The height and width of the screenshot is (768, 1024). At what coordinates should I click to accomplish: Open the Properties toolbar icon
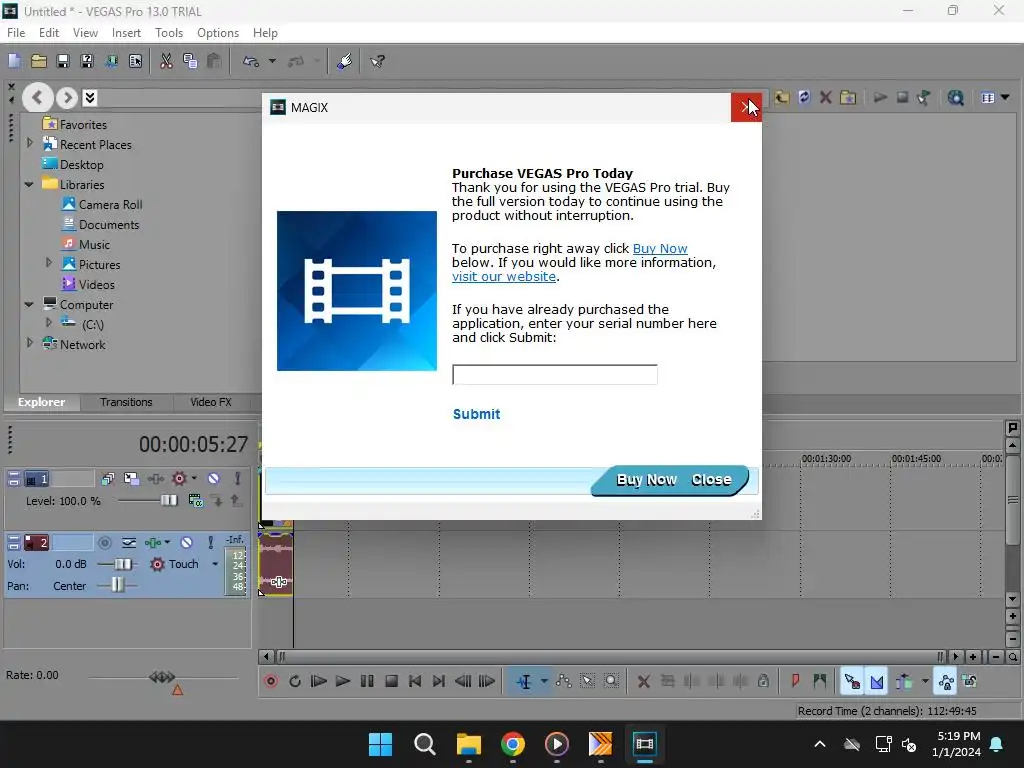coord(135,61)
